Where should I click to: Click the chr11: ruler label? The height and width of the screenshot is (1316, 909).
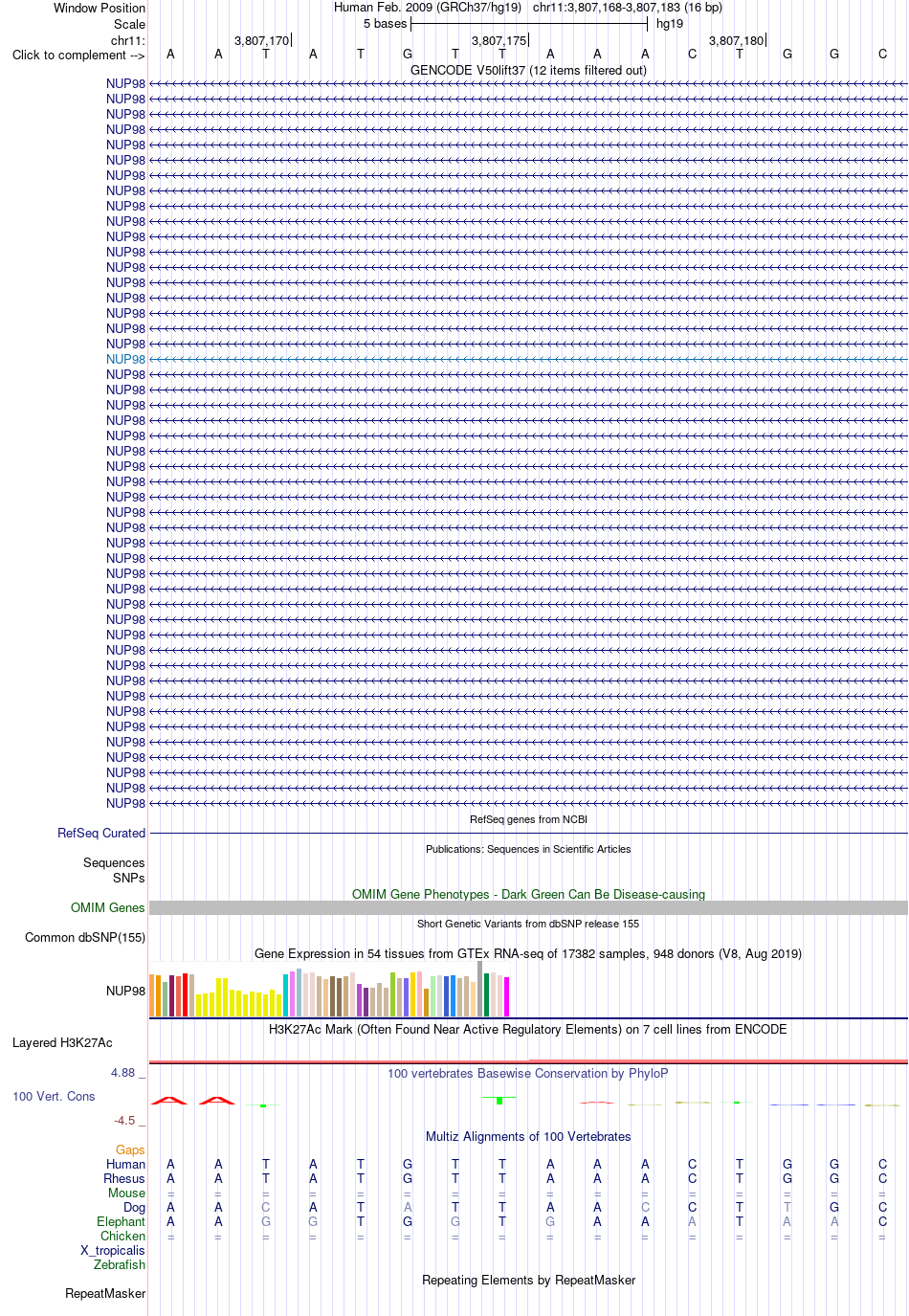(128, 41)
